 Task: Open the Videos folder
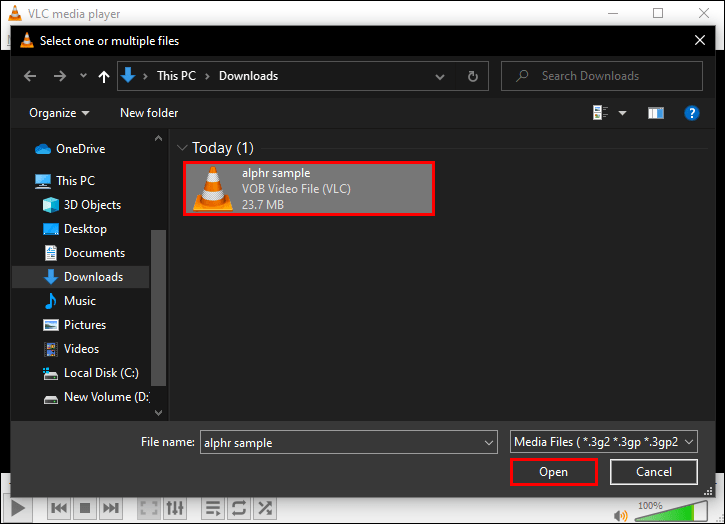point(71,349)
